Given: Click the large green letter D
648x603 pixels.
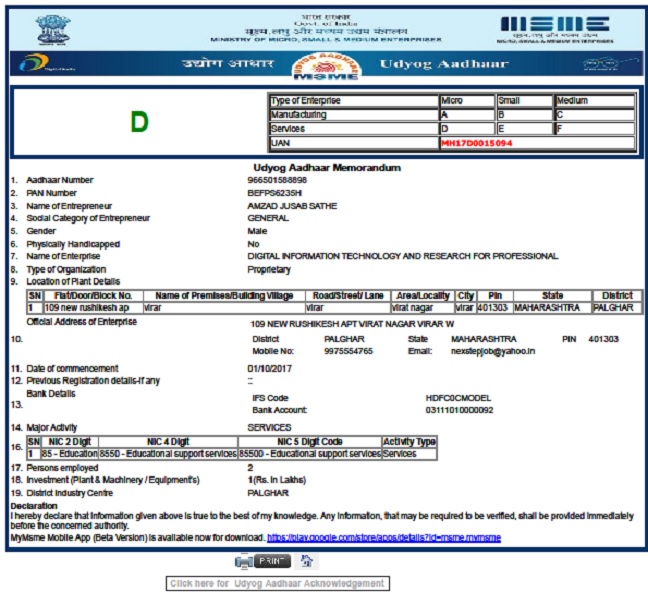Looking at the screenshot, I should tap(139, 122).
